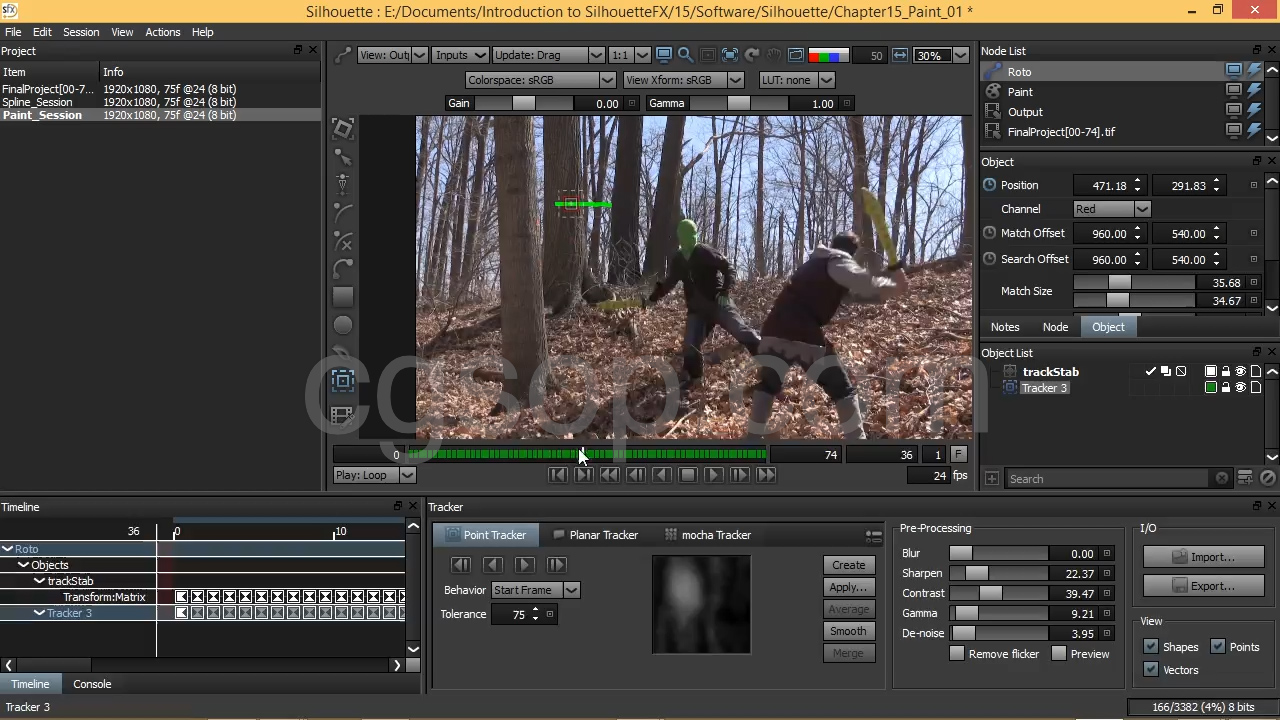Viewport: 1280px width, 720px height.
Task: Select the zoom magnifier tool in viewer toolbar
Action: tap(685, 55)
